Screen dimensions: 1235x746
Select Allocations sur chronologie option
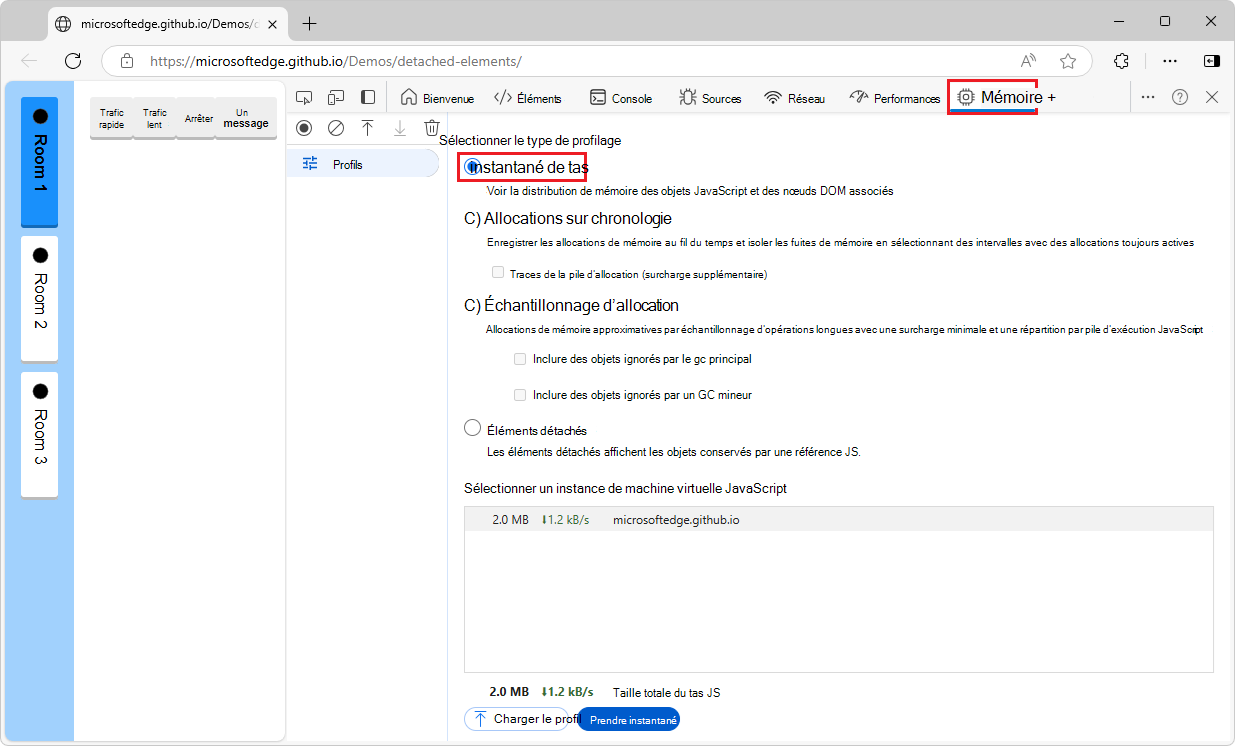[x=568, y=218]
